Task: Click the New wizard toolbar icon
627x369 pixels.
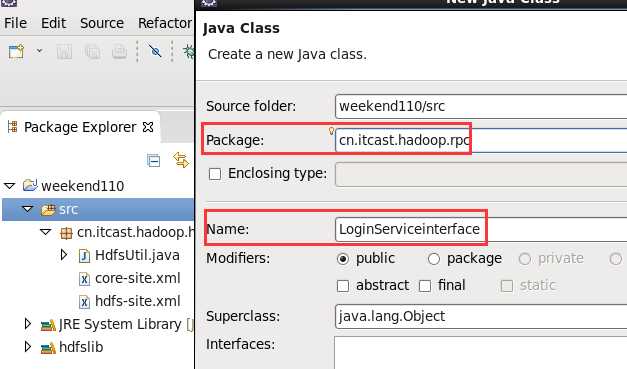Action: [x=16, y=52]
